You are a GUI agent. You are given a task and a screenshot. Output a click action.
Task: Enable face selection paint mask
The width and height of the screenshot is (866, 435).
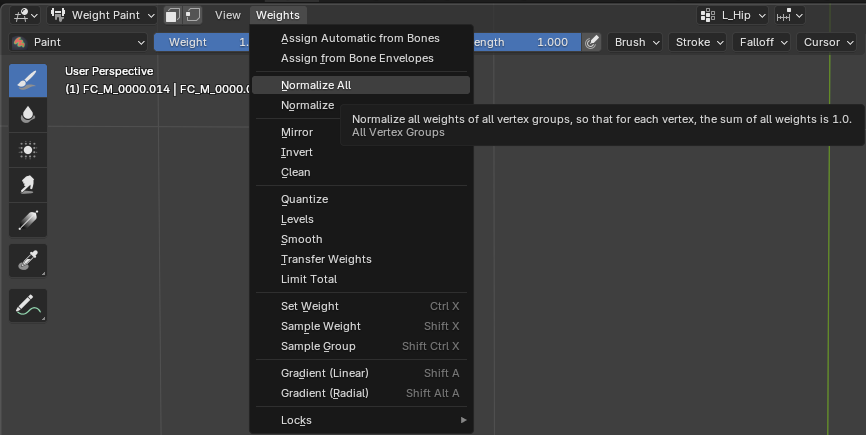click(x=173, y=15)
